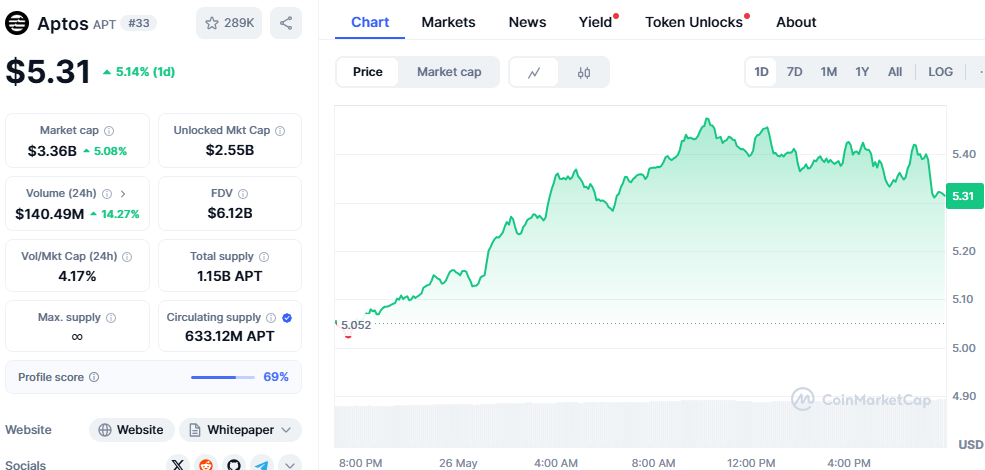Viewport: 985px width, 470px height.
Task: Open the Reddit social icon
Action: 206,465
